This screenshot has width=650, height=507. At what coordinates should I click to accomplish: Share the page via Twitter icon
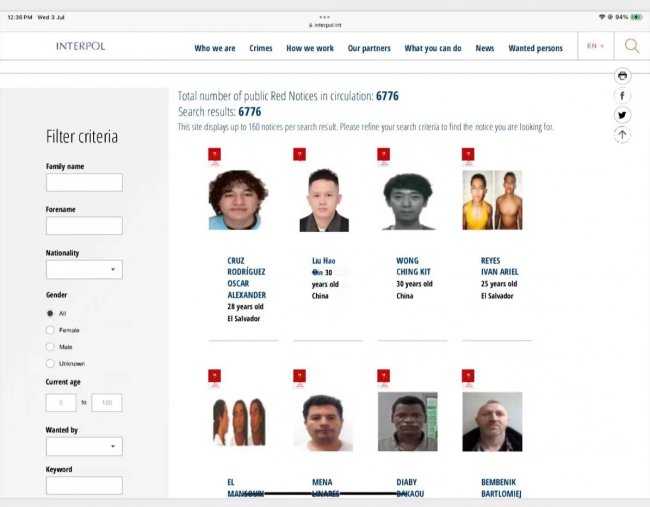(x=622, y=115)
